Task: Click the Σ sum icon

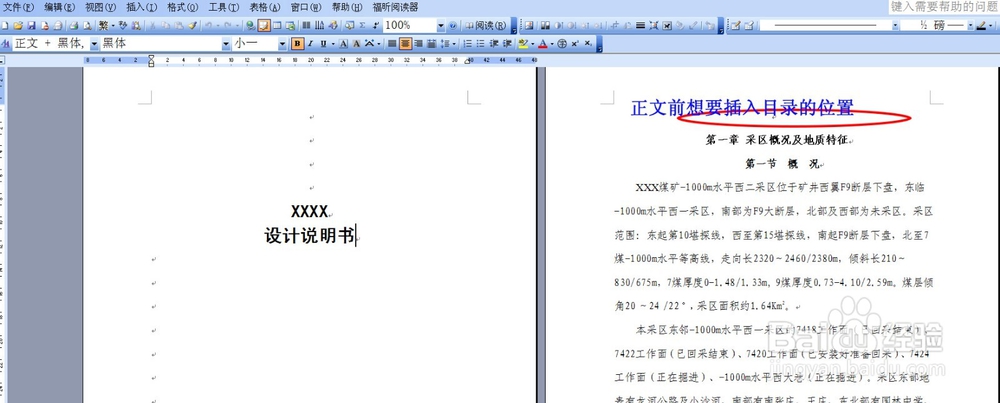Action: [362, 26]
